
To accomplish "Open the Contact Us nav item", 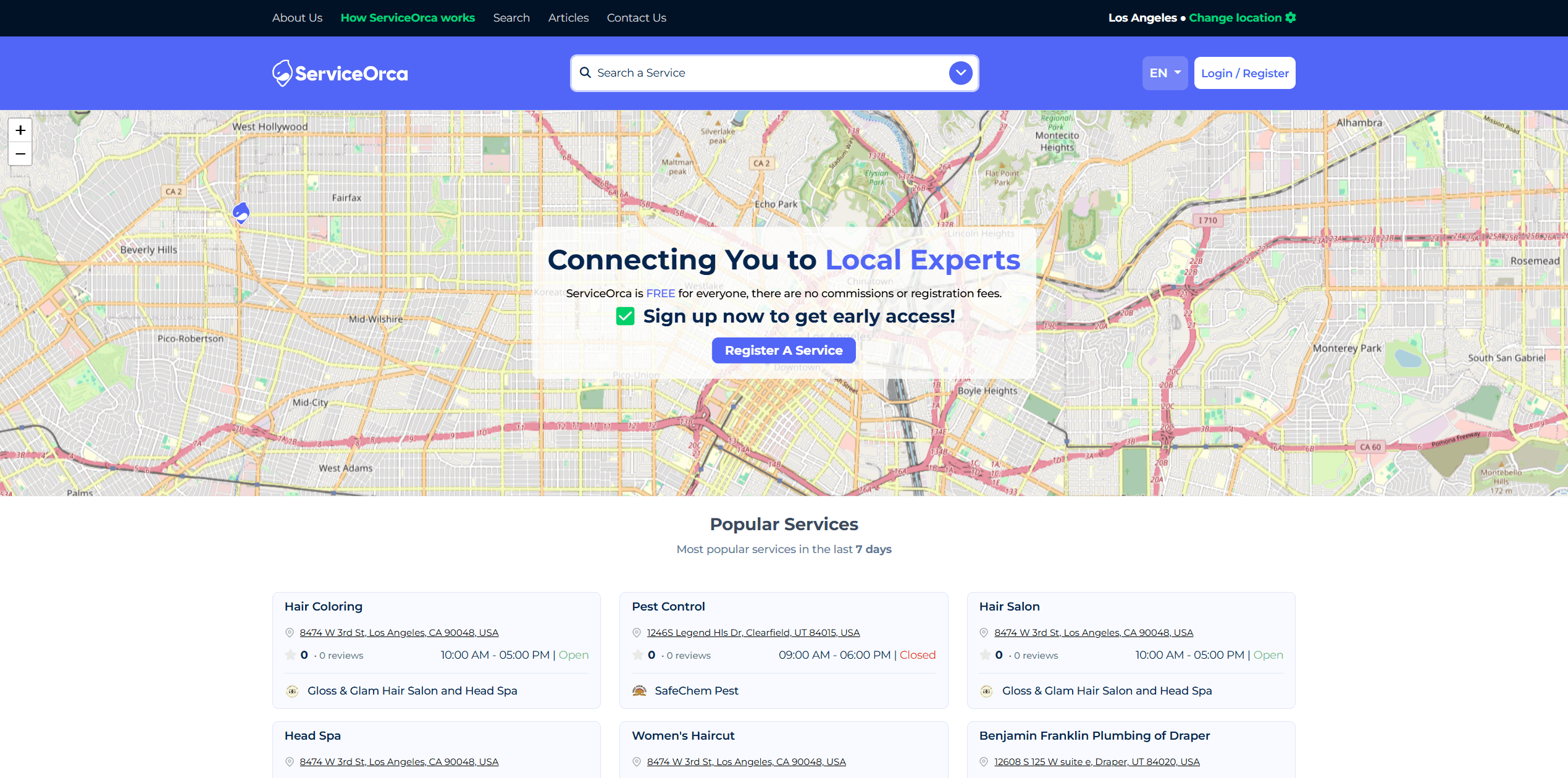I will [636, 17].
